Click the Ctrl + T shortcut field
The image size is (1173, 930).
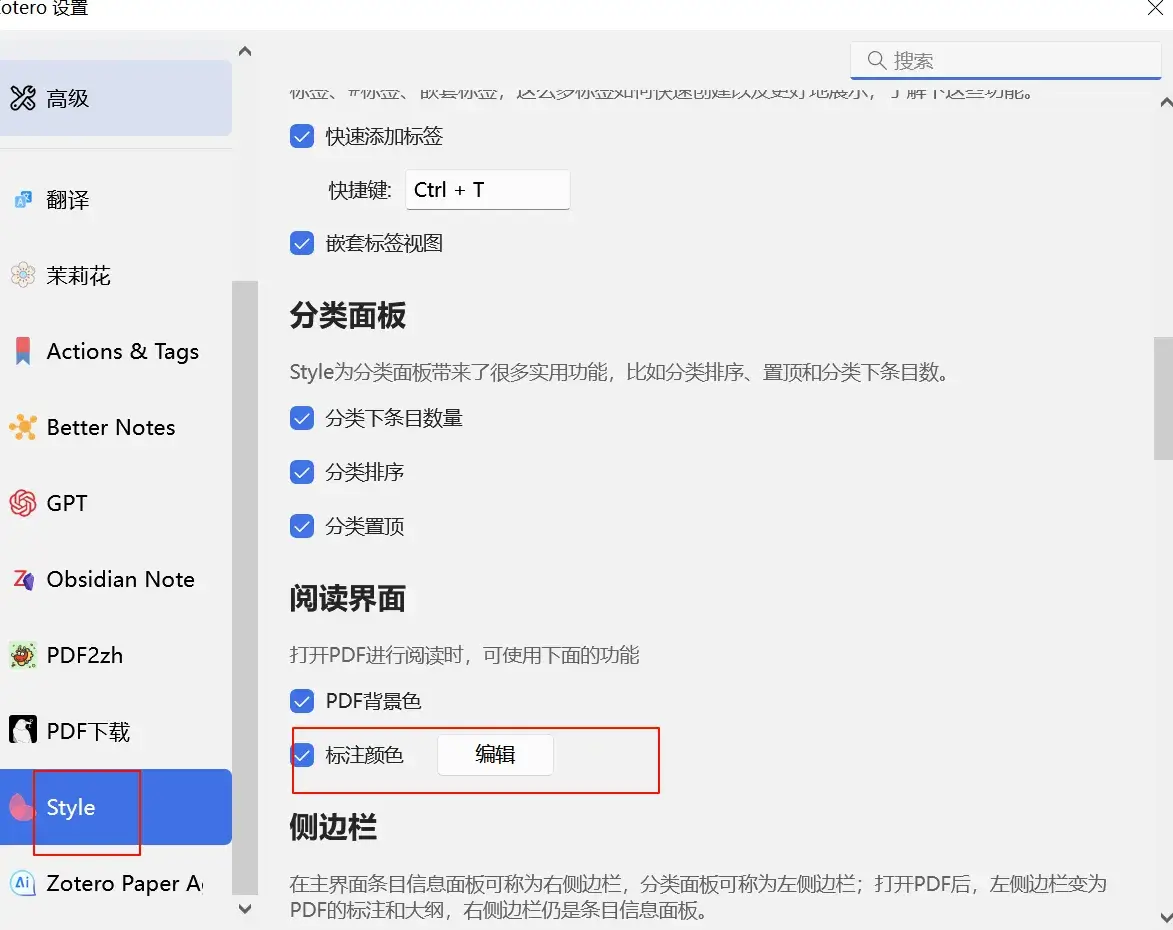487,190
